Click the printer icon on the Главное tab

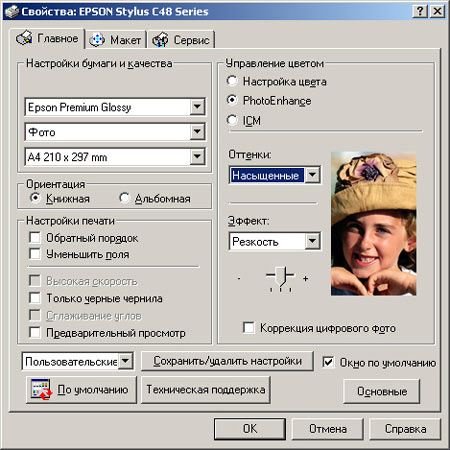point(24,38)
